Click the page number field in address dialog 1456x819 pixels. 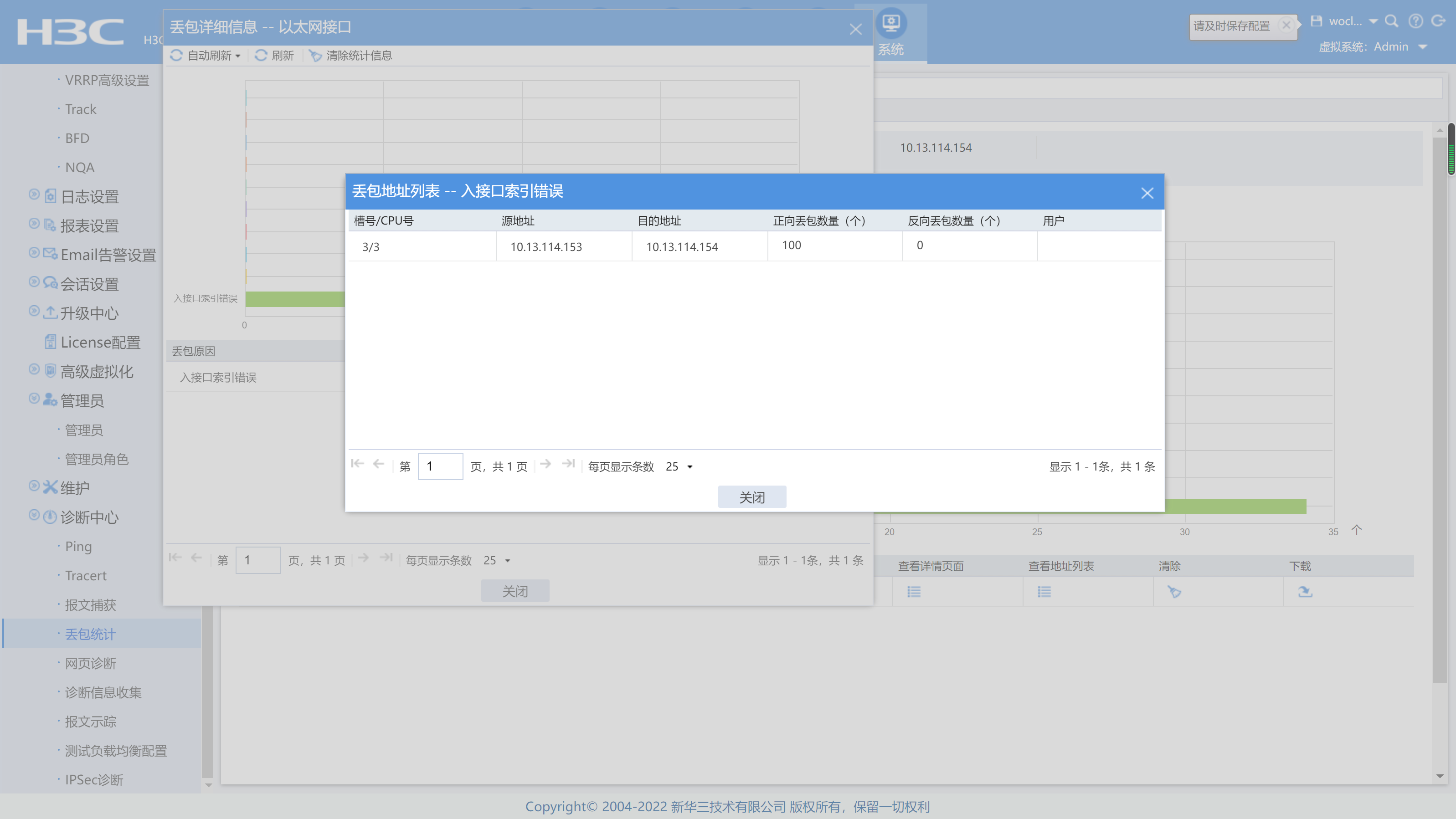tap(440, 466)
